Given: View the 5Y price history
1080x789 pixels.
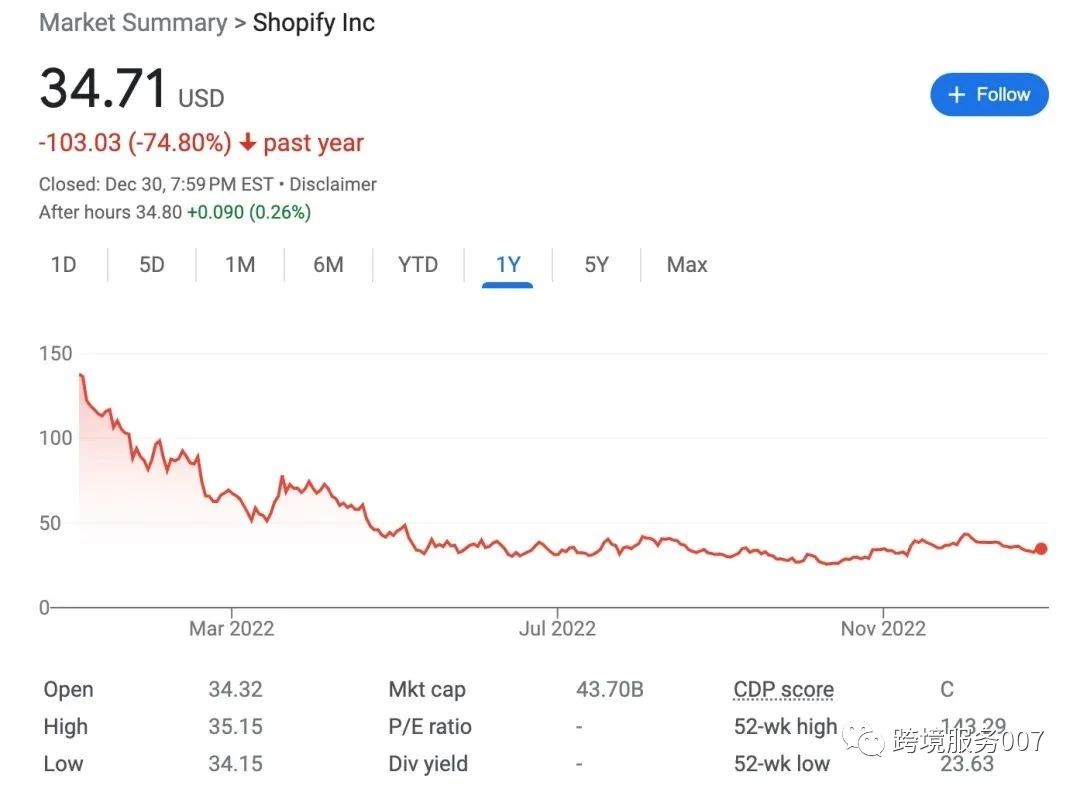Looking at the screenshot, I should (x=596, y=265).
